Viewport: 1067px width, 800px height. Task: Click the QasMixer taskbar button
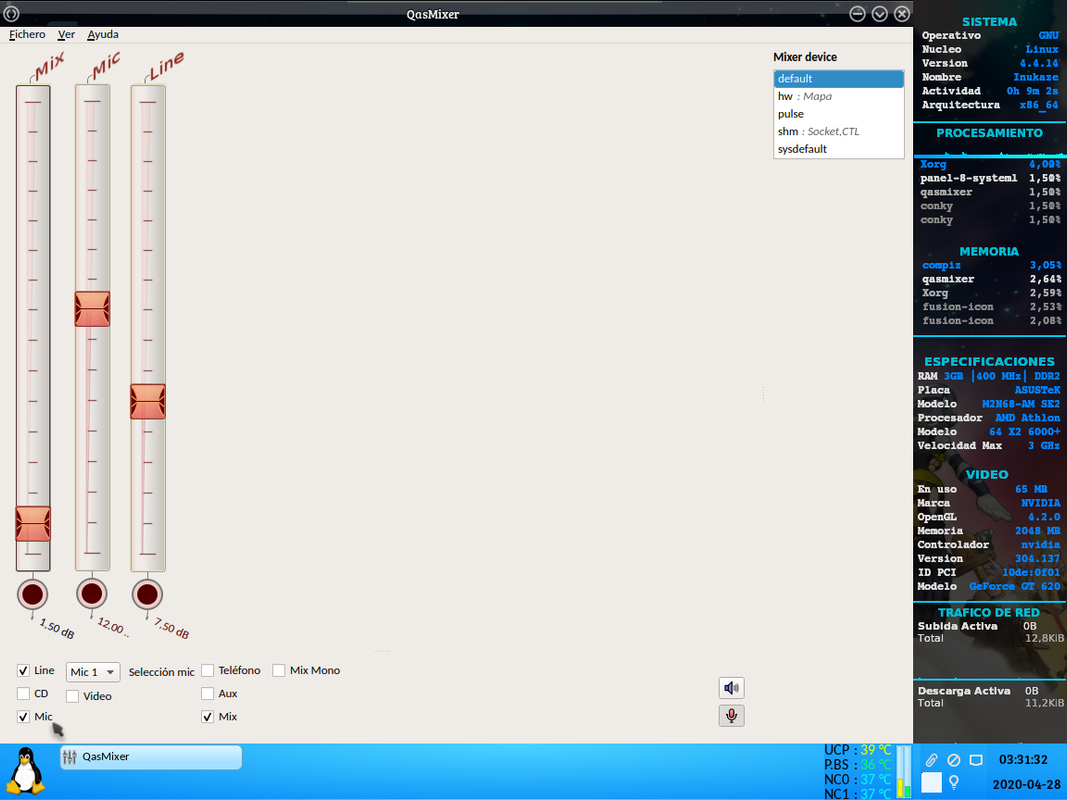[151, 757]
